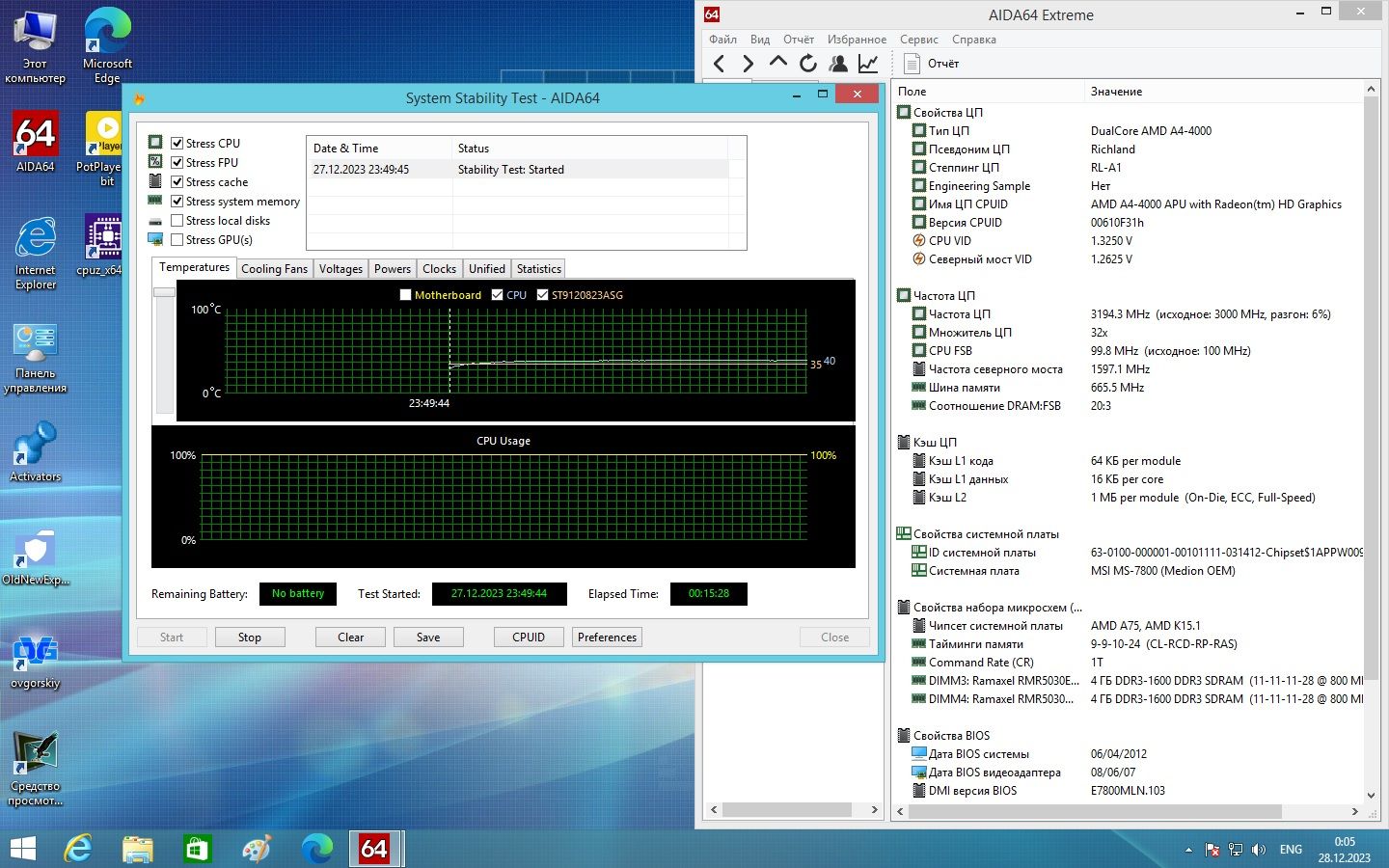Open Internet Explorer from the taskbar
Viewport: 1389px width, 868px height.
[x=78, y=849]
